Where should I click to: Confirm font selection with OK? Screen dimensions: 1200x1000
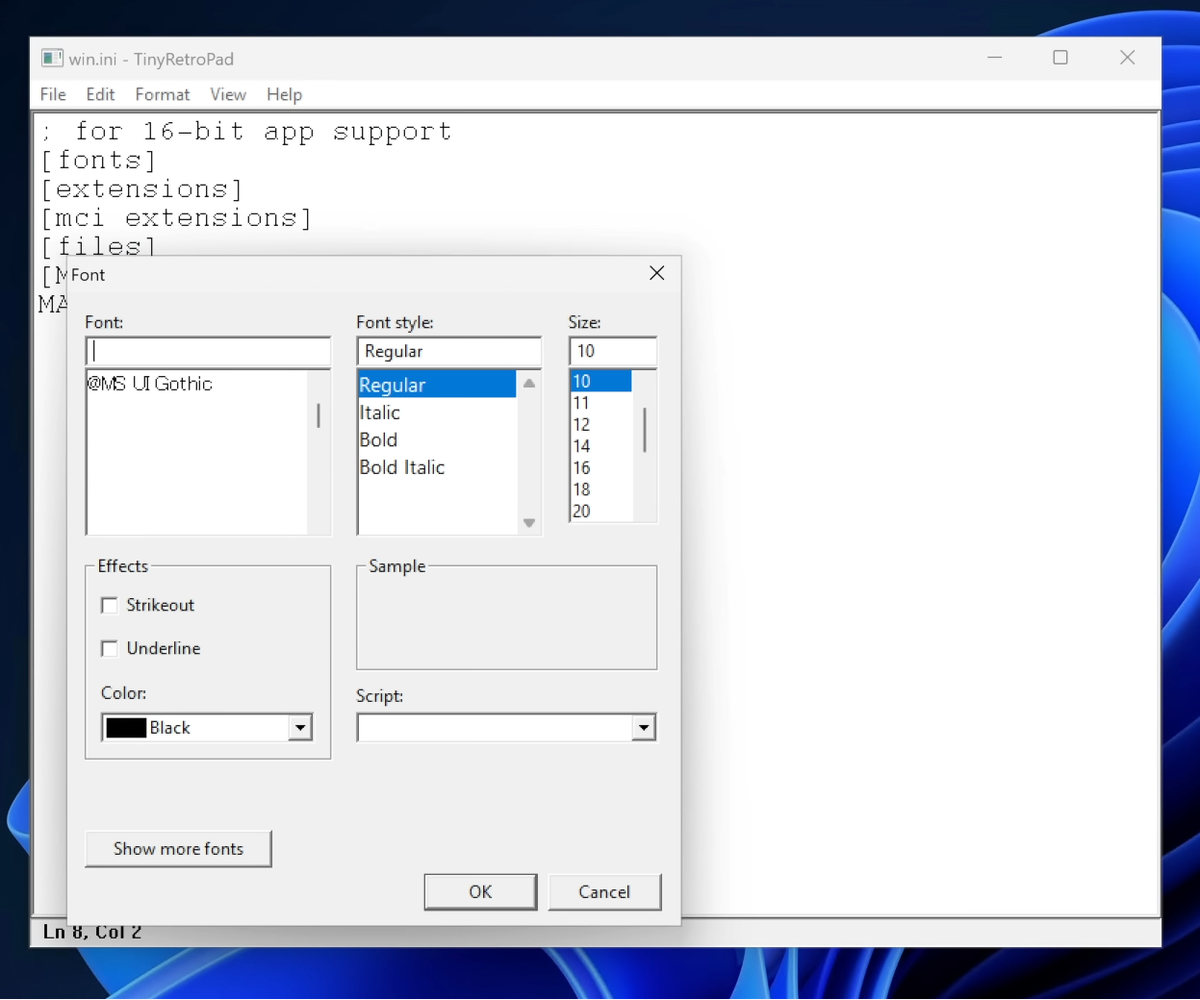point(480,892)
